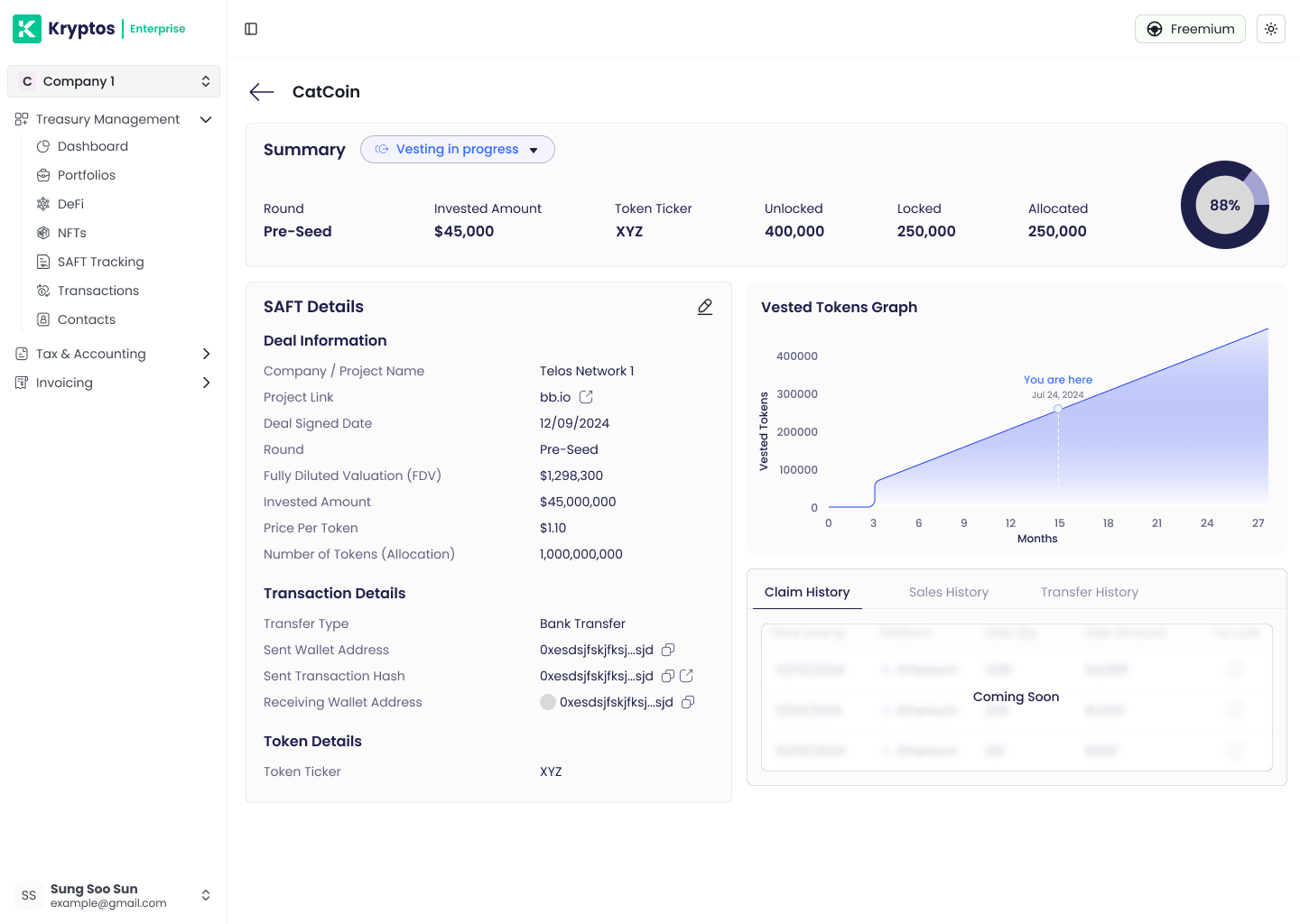1300x924 pixels.
Task: Click the Telos Network 1 value
Action: coord(587,371)
